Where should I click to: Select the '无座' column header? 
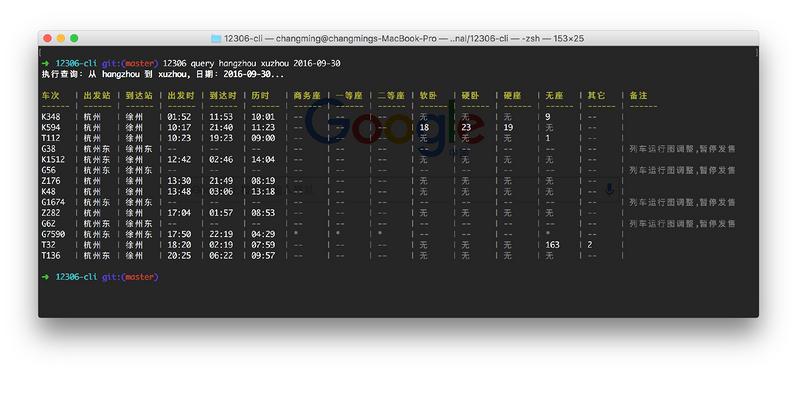(x=554, y=95)
